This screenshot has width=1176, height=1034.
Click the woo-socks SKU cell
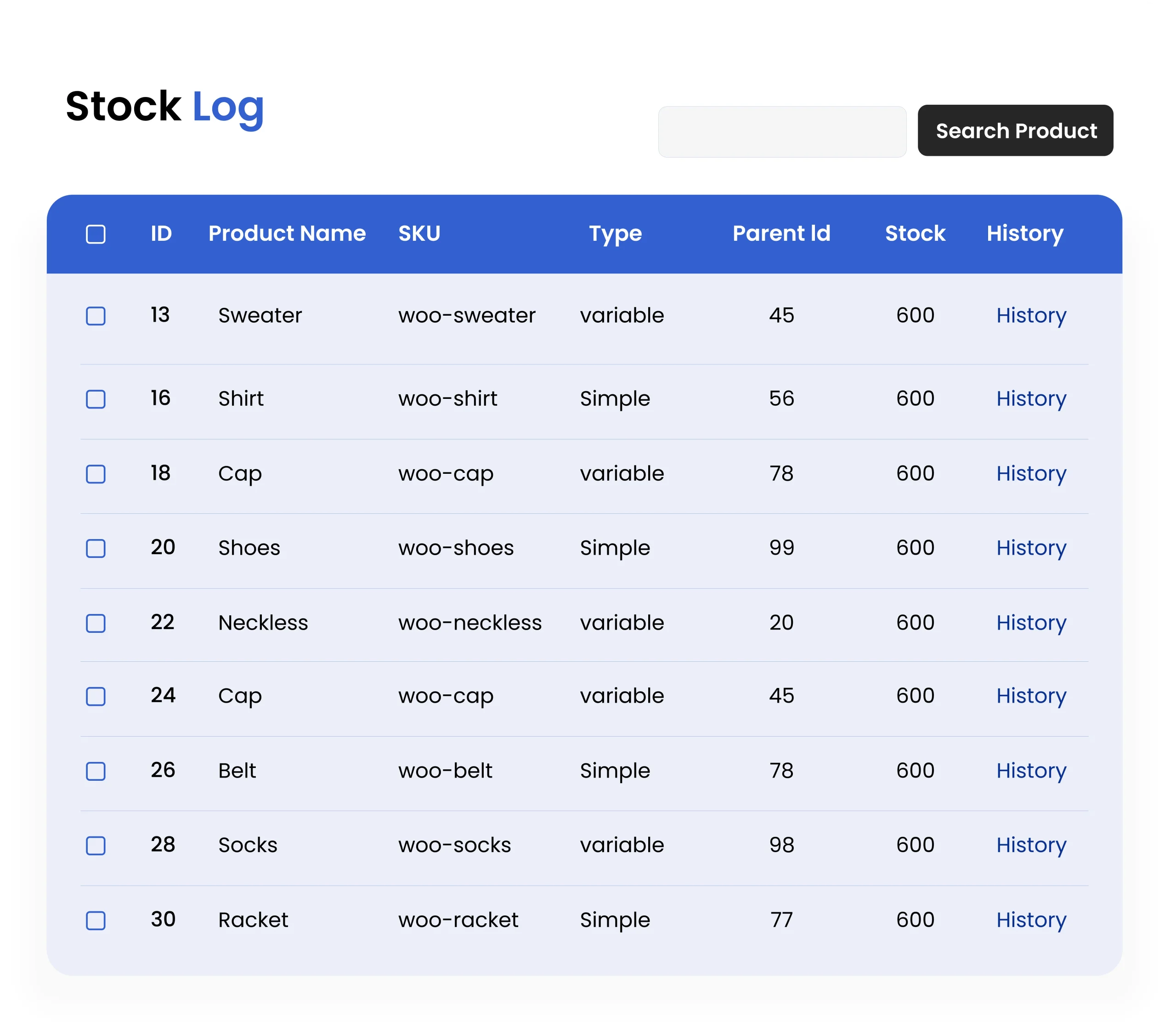pyautogui.click(x=454, y=845)
